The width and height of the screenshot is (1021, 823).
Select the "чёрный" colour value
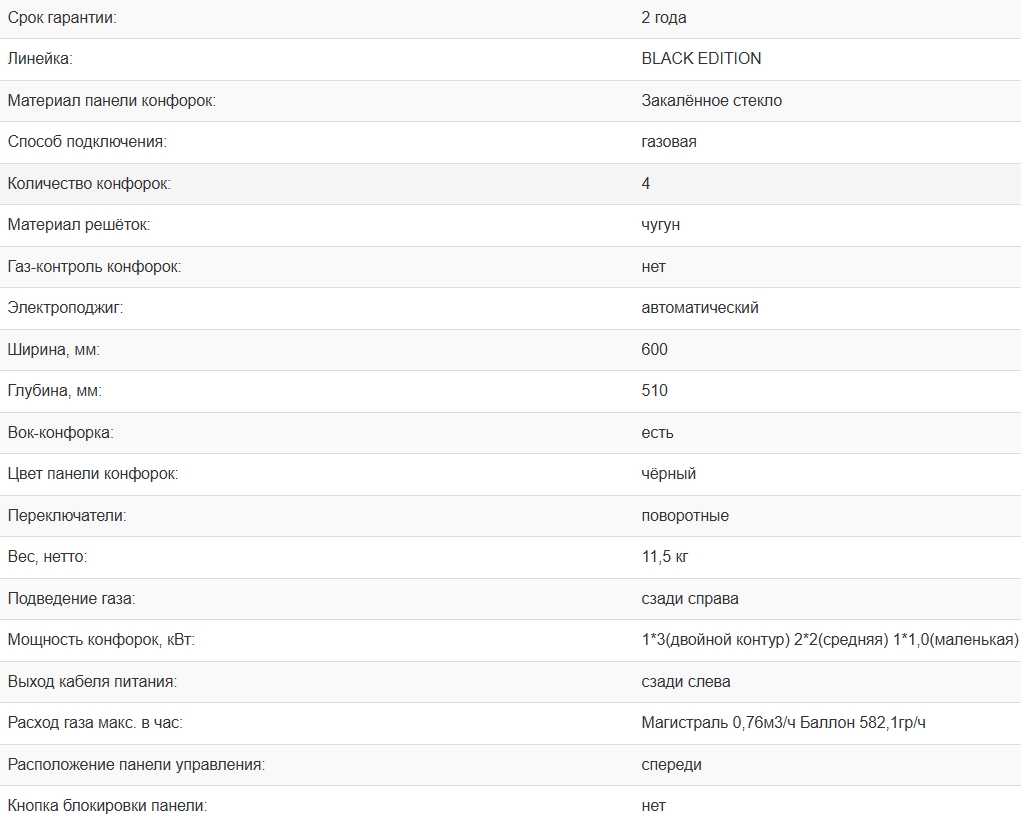click(668, 474)
